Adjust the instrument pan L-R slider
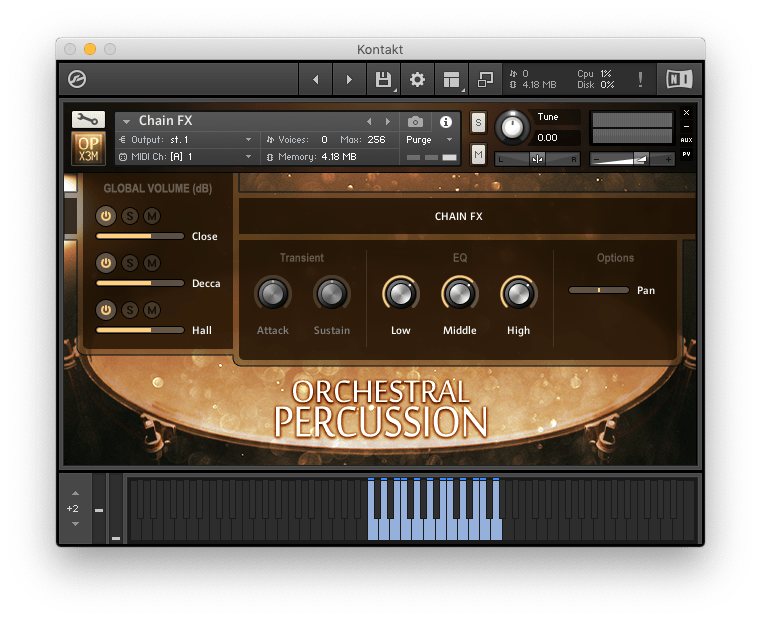This screenshot has width=761, height=621. [537, 159]
